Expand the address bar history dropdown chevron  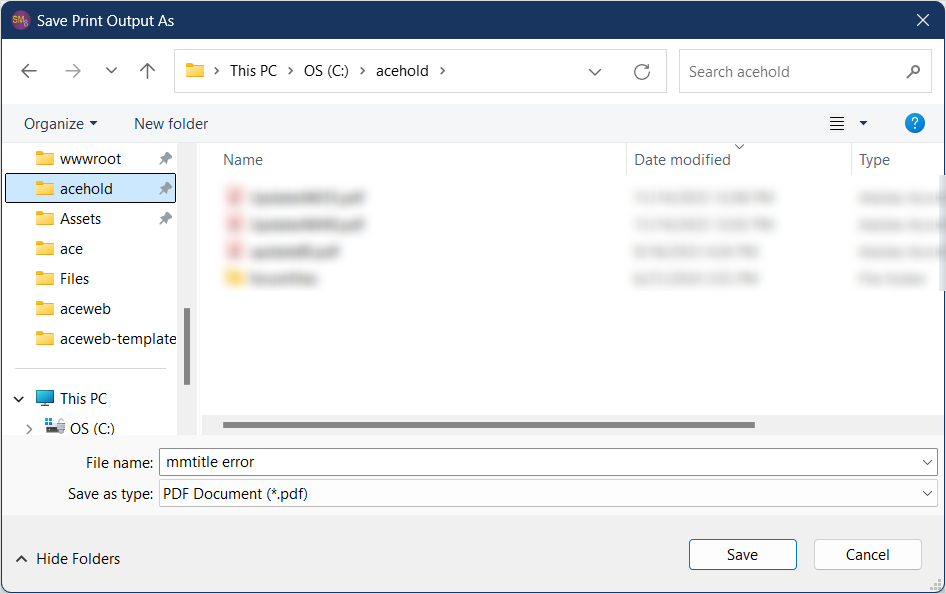pos(595,71)
